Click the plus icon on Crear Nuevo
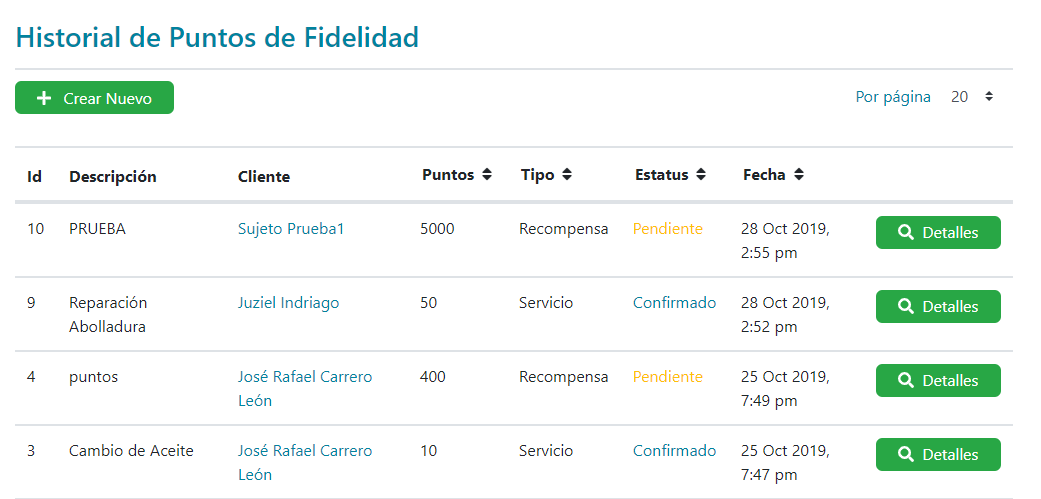 pyautogui.click(x=44, y=98)
